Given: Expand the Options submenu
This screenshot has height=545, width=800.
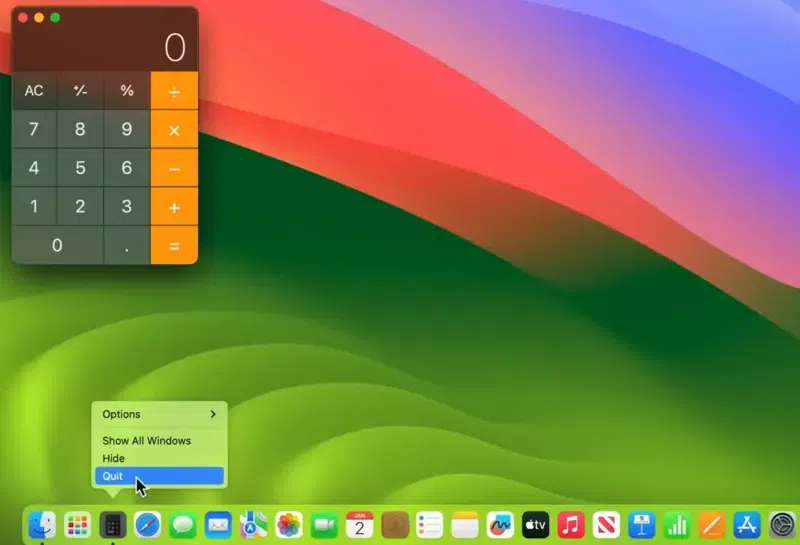Looking at the screenshot, I should [x=159, y=414].
